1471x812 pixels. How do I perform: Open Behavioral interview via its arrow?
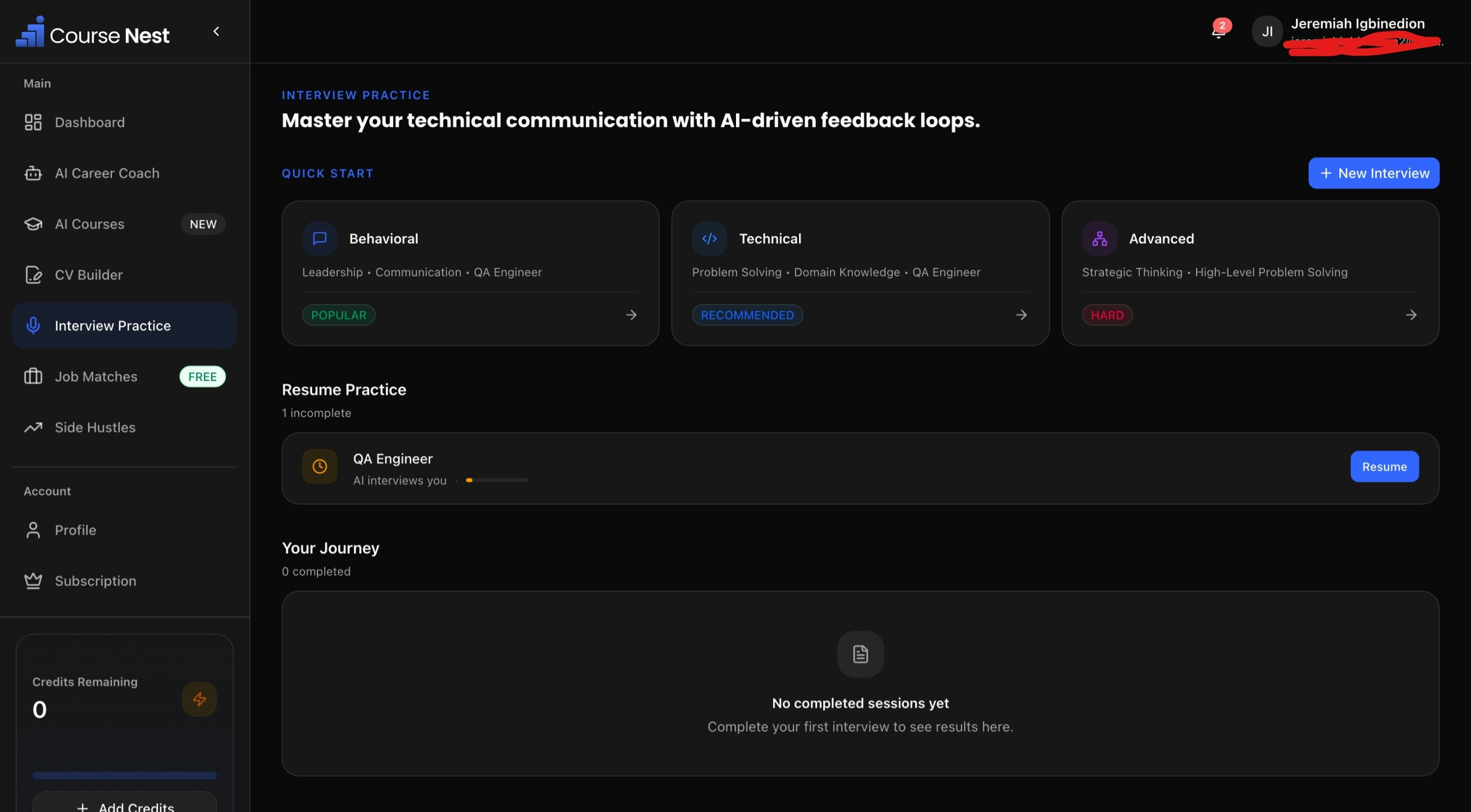tap(631, 315)
